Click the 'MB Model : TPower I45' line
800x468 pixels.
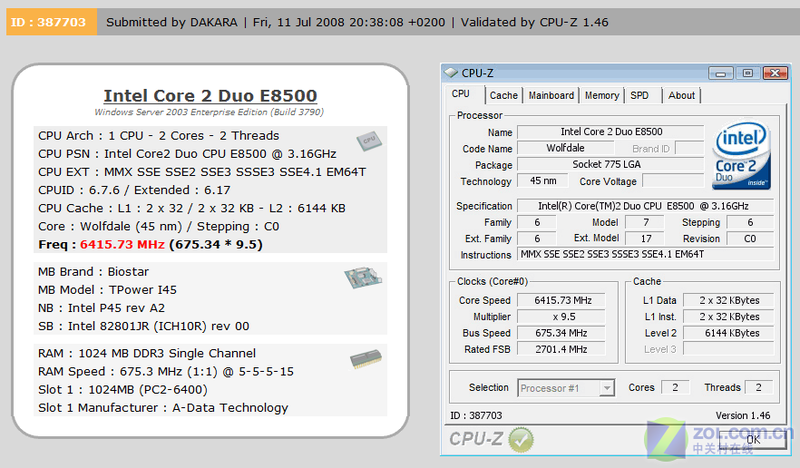coord(107,290)
